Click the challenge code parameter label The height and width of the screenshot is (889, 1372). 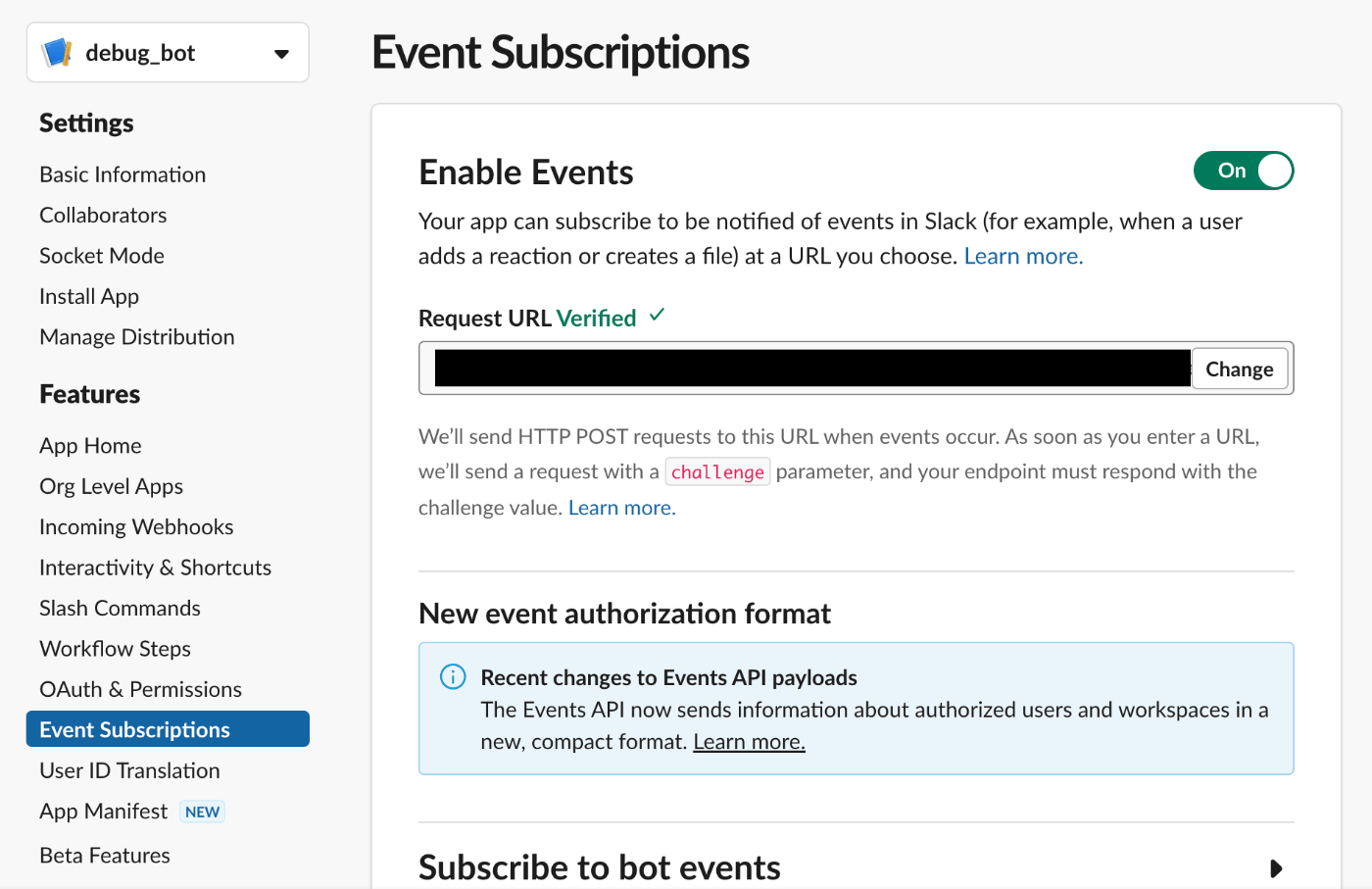[x=717, y=471]
